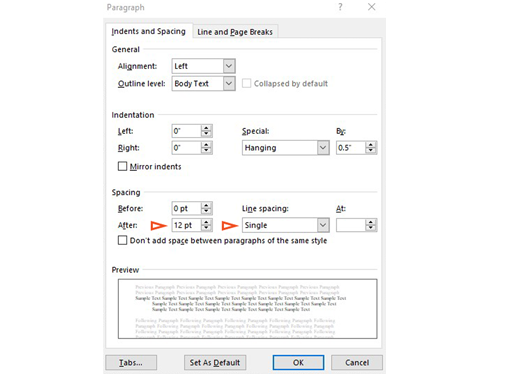Click the Help question mark icon

click(340, 7)
